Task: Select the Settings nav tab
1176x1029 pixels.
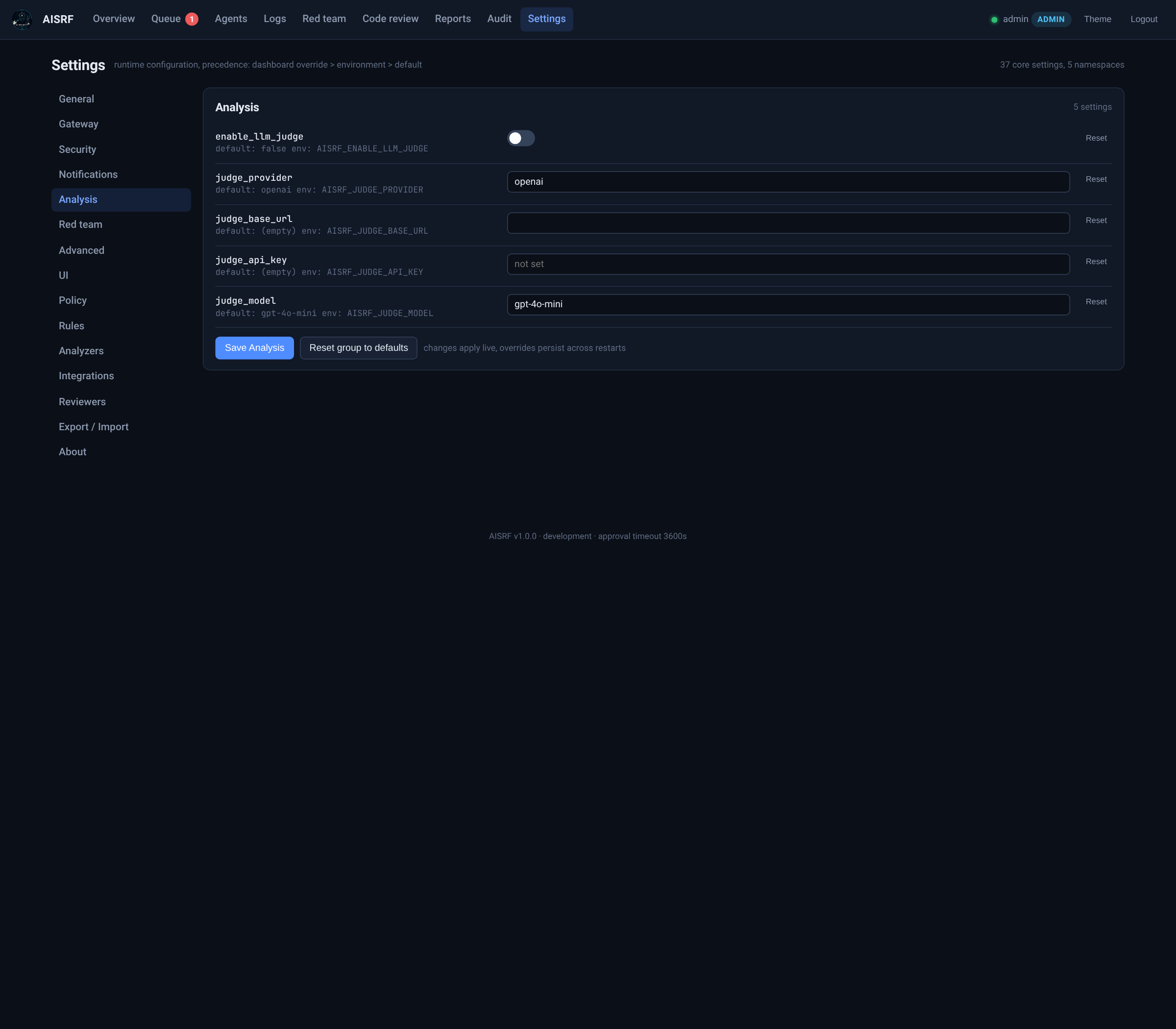Action: pos(547,19)
